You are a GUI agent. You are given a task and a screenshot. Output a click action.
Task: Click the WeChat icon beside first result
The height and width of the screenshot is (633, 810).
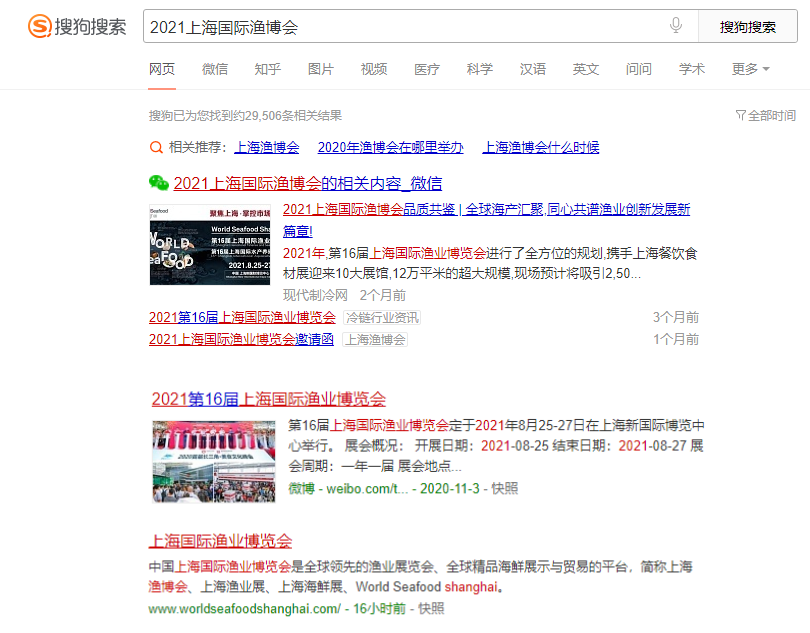[x=159, y=183]
